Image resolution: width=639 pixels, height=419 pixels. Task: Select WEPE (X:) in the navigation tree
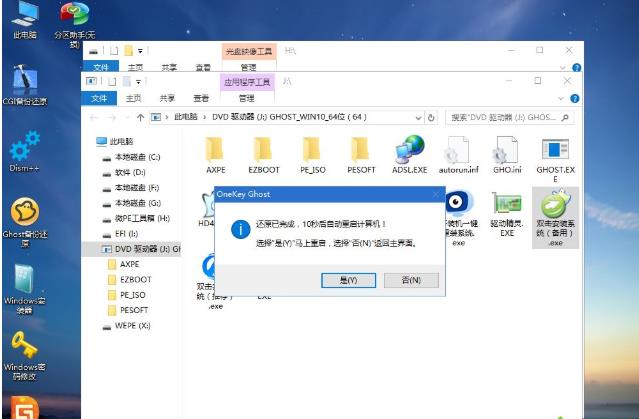click(127, 326)
